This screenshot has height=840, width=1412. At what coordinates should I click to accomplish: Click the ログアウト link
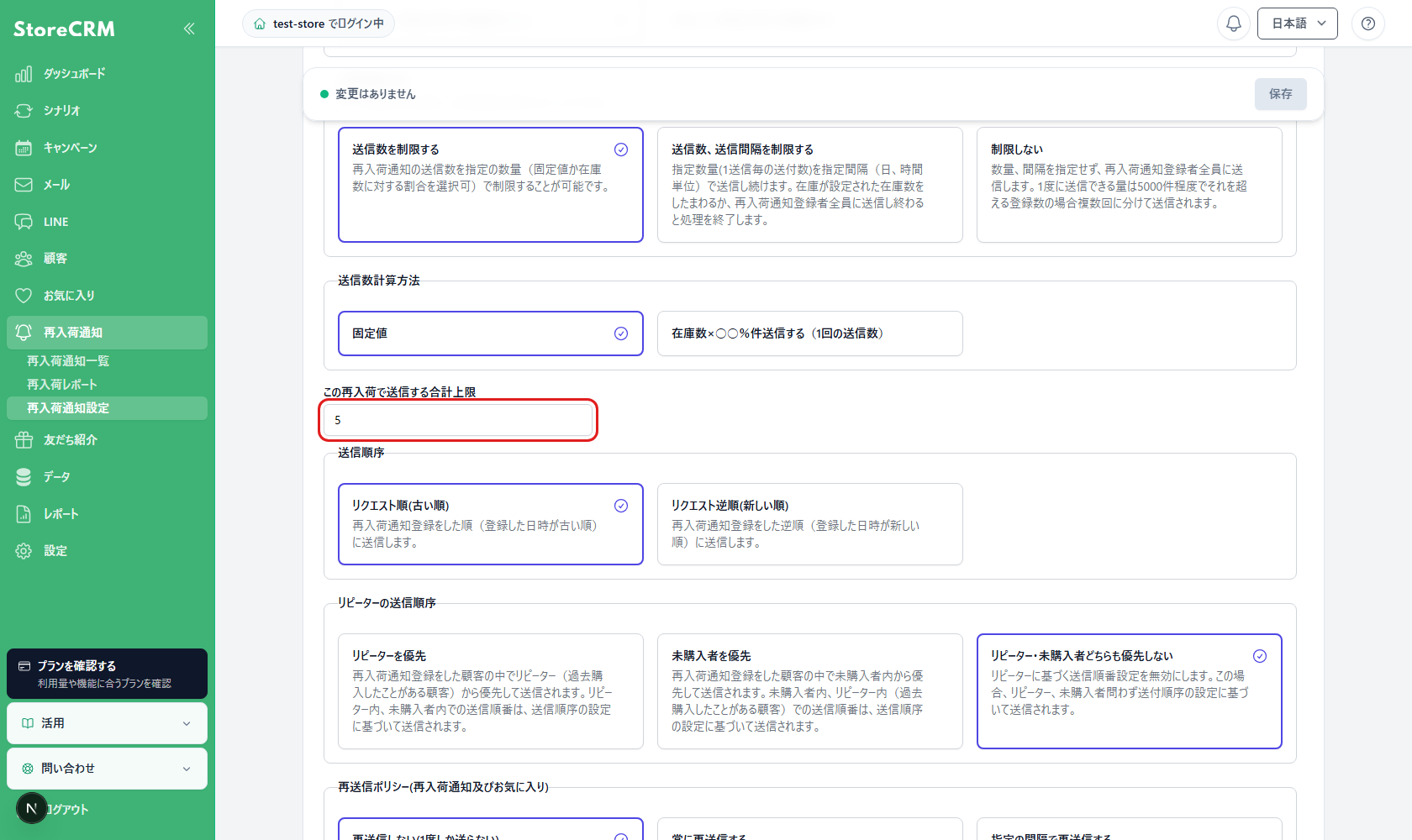pos(67,810)
